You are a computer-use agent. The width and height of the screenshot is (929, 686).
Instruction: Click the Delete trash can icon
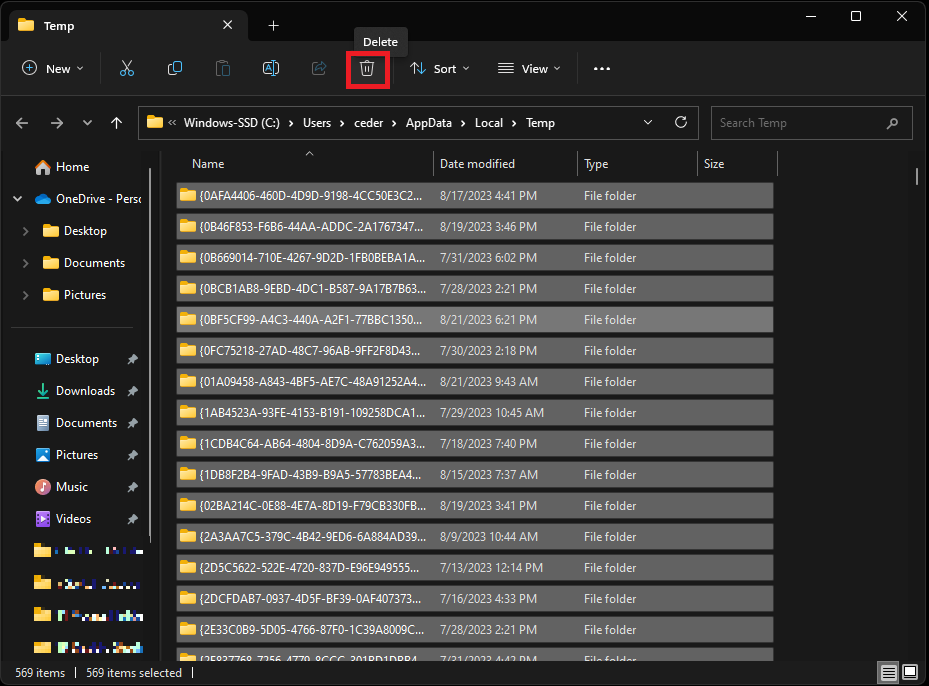pyautogui.click(x=367, y=69)
